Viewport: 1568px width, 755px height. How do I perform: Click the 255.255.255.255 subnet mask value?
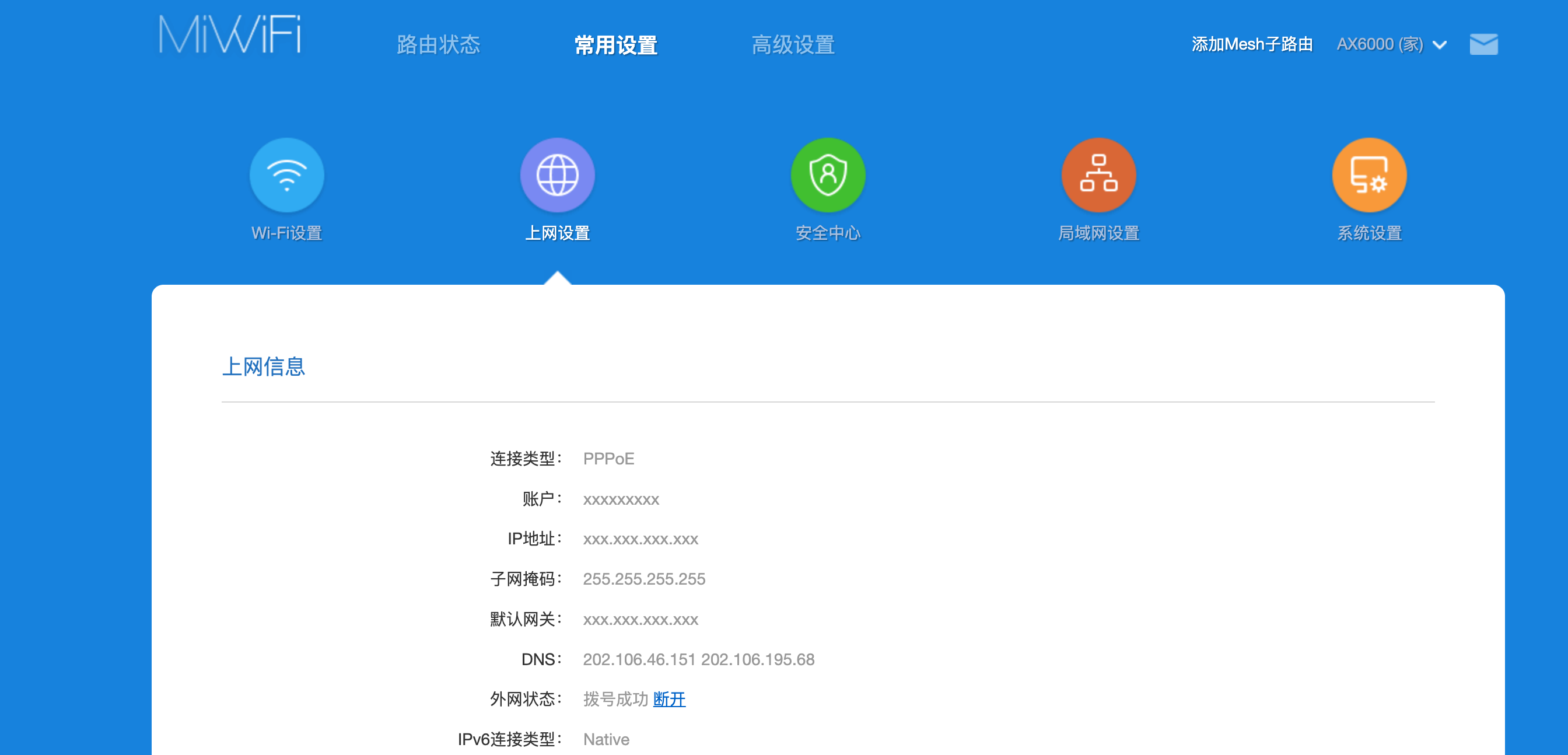(x=644, y=579)
